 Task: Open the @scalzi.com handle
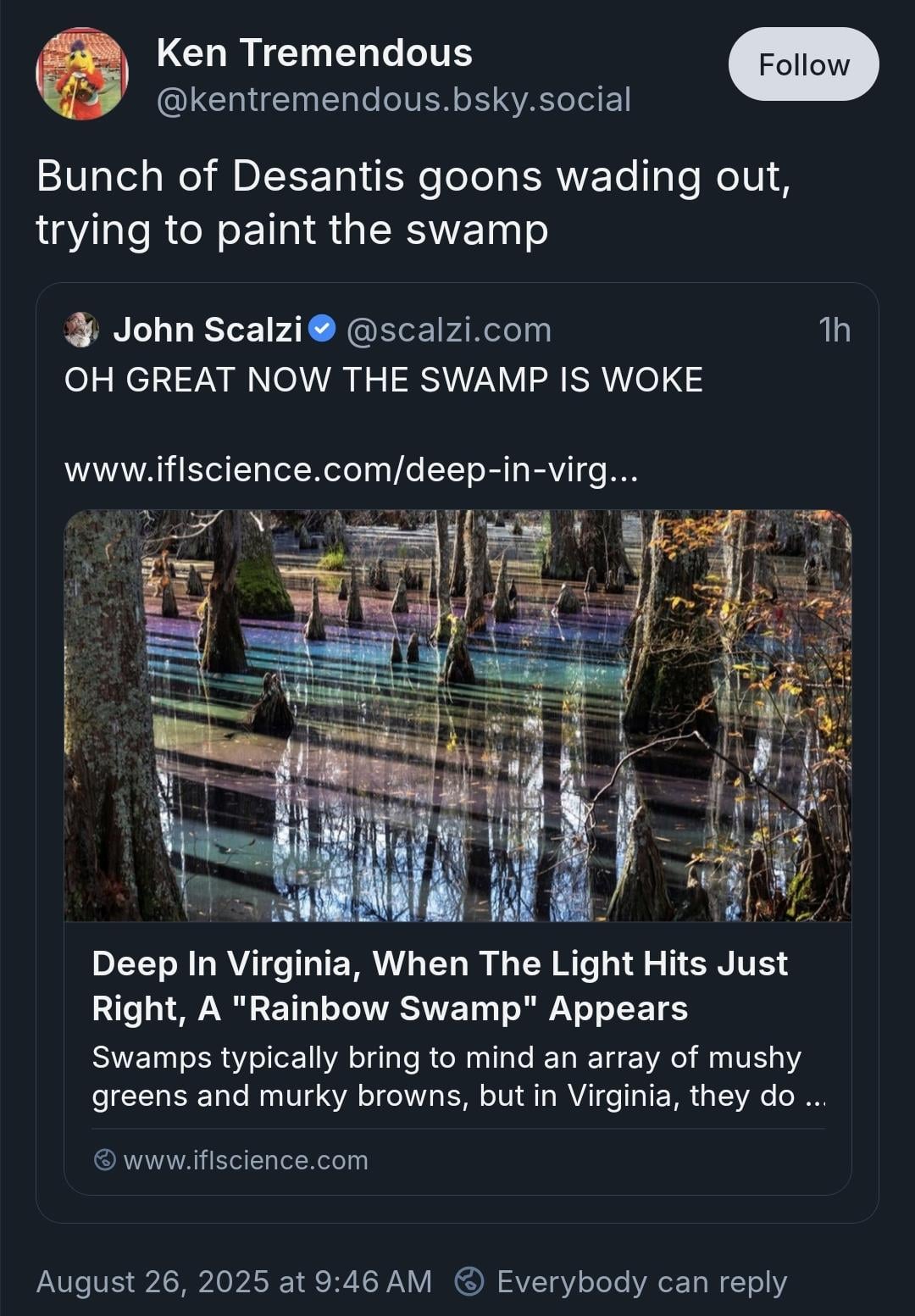pos(449,330)
